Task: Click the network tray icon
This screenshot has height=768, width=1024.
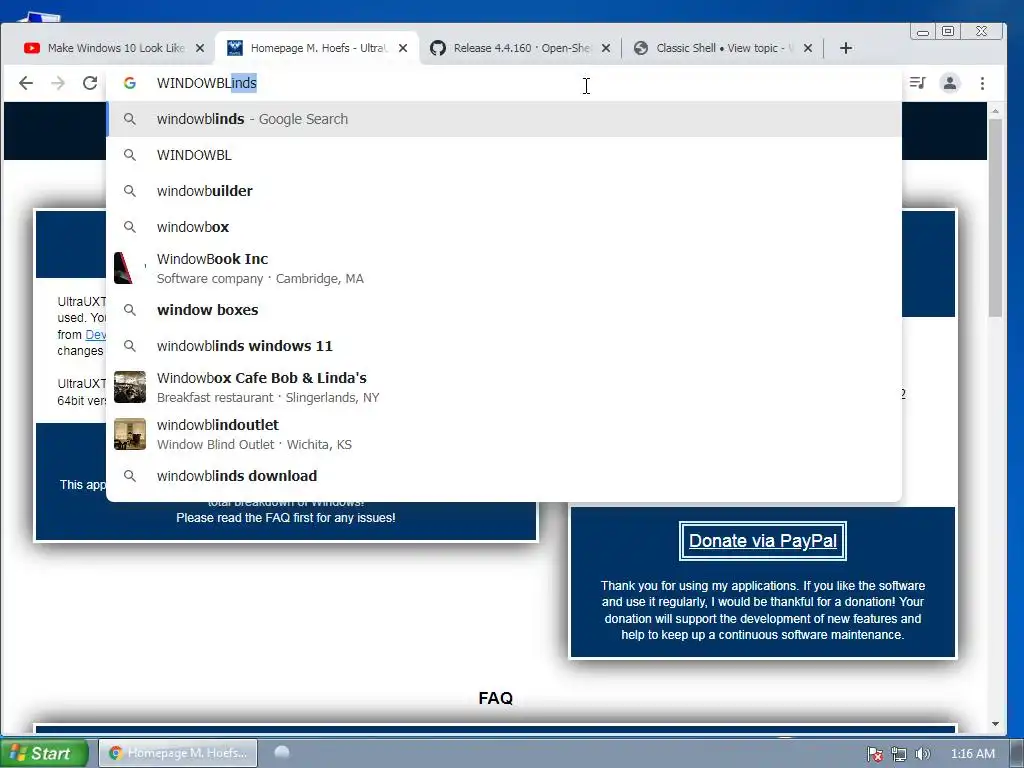Action: pos(899,754)
